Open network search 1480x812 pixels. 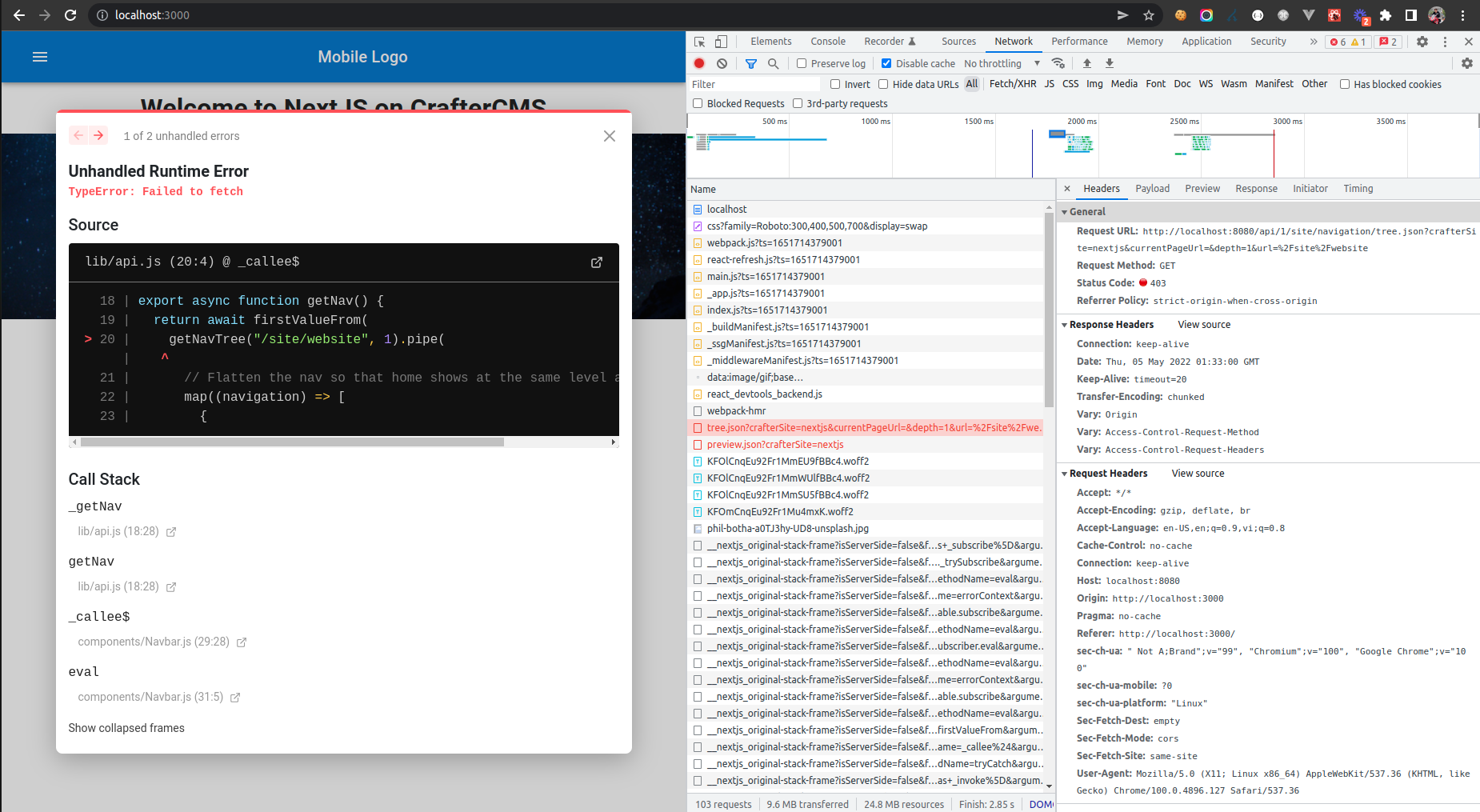(x=773, y=63)
